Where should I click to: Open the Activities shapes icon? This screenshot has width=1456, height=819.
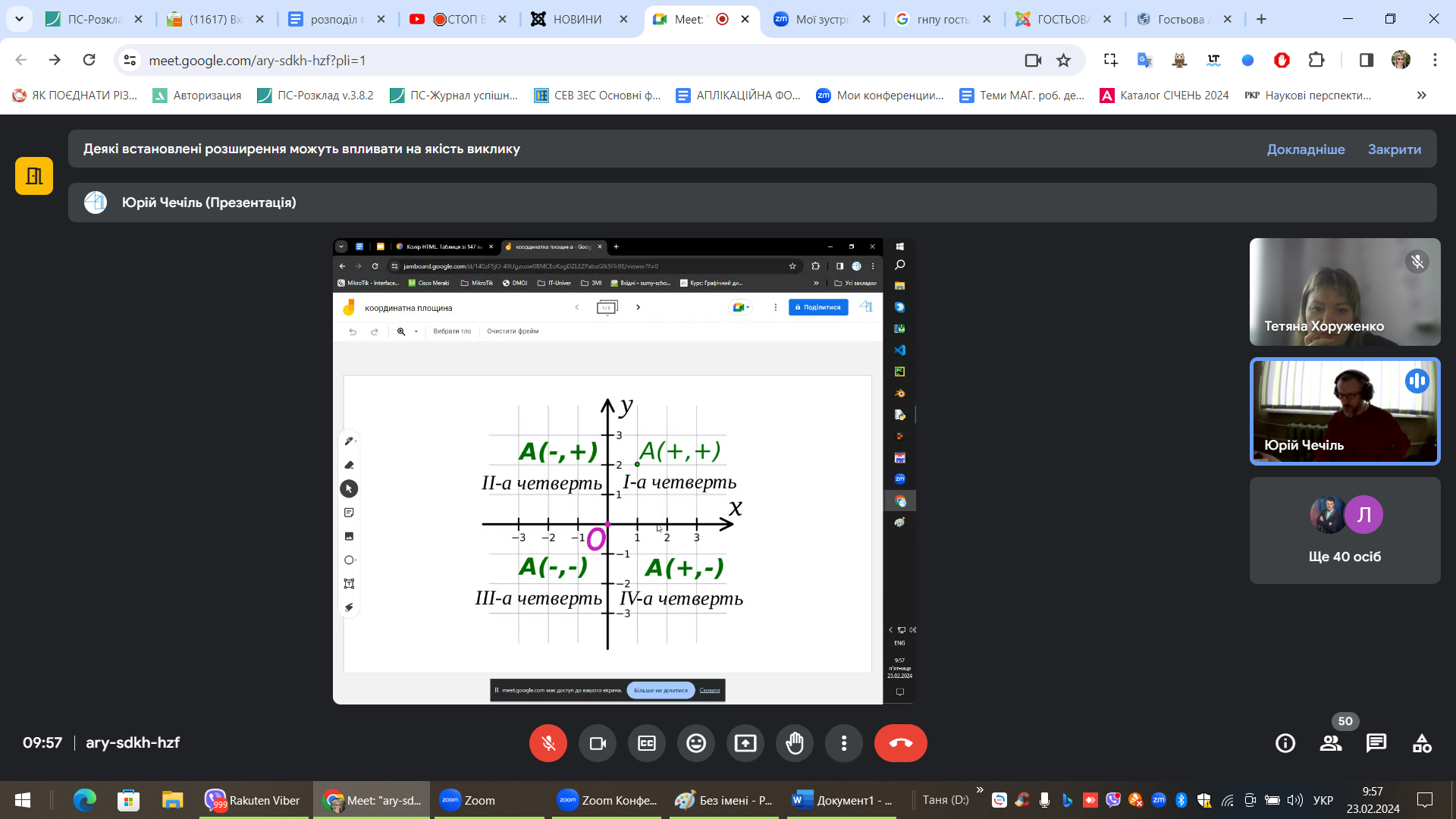[1422, 743]
